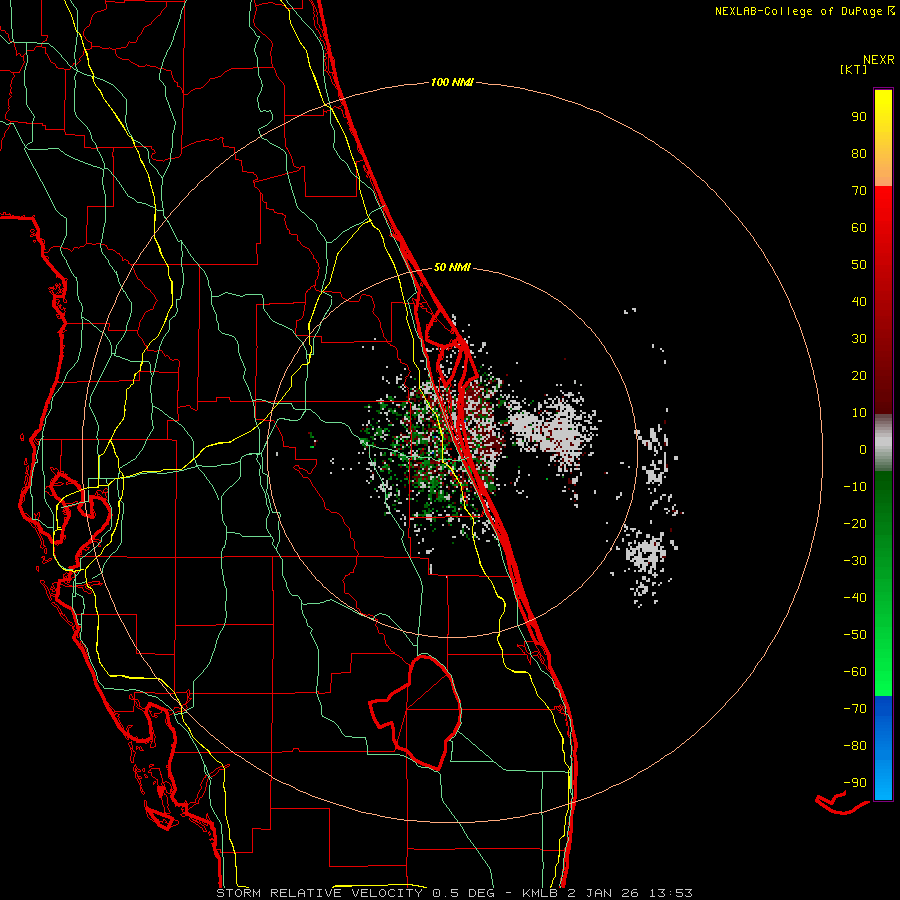Screen dimensions: 900x900
Task: Select the -60 value on the velocity scale
Action: (x=855, y=672)
